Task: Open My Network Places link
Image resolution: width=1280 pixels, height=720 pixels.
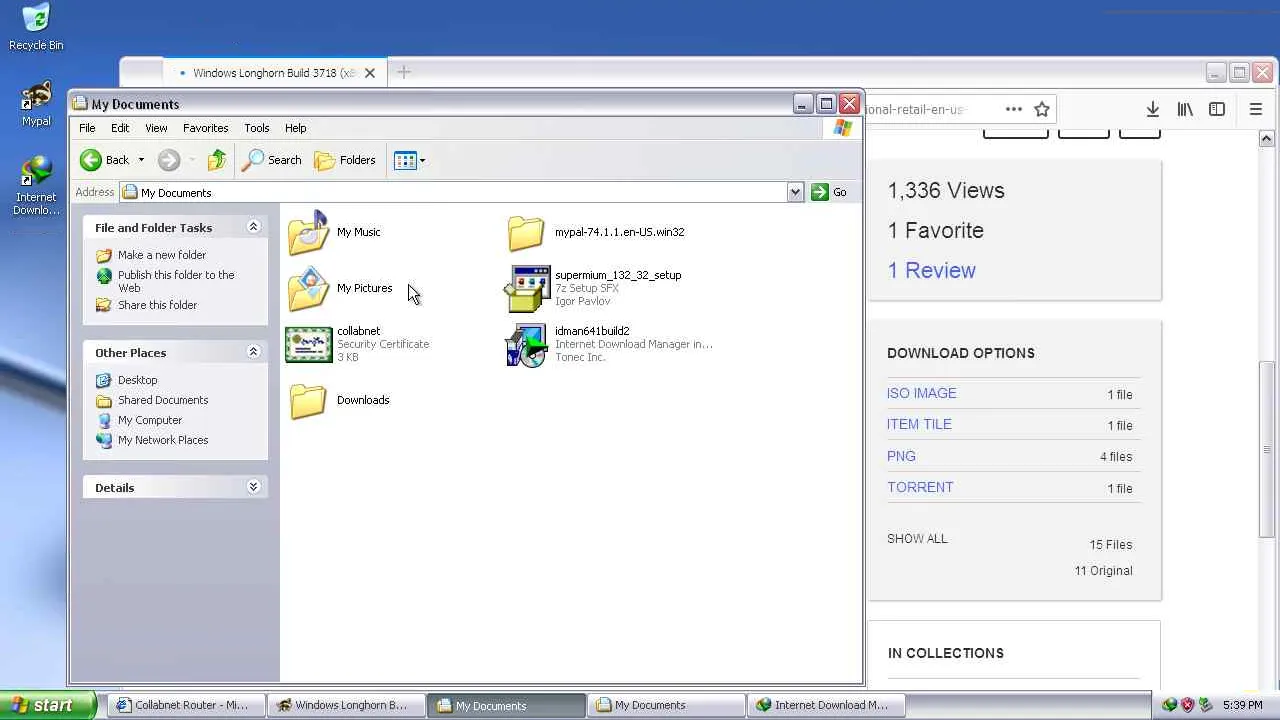Action: click(152, 440)
